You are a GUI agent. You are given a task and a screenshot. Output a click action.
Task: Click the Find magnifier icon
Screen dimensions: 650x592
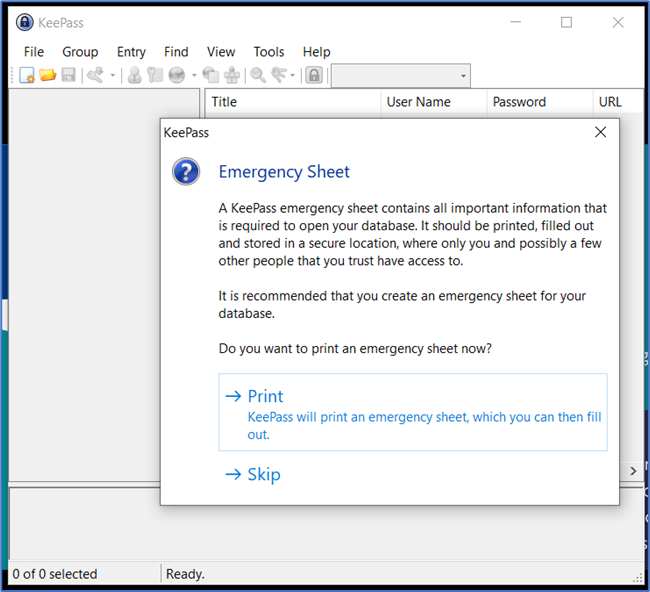(x=258, y=75)
